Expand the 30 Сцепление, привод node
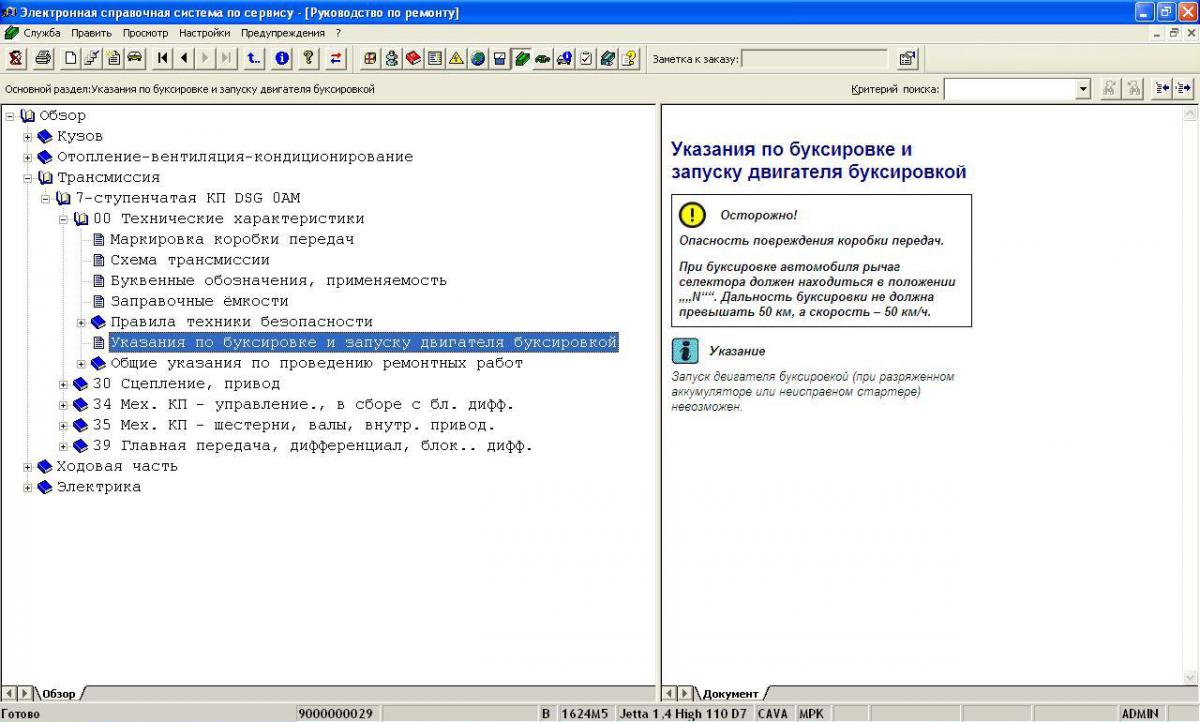Viewport: 1200px width, 722px height. point(64,384)
